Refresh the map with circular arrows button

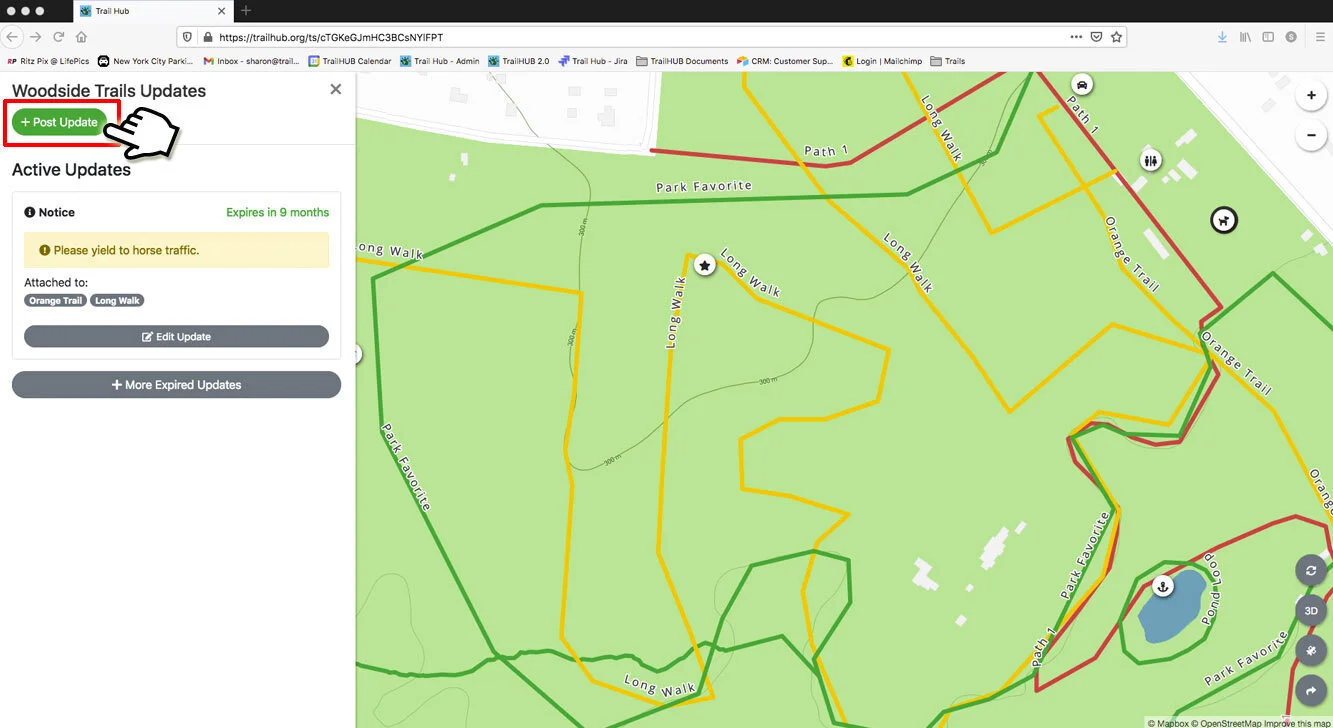click(1311, 571)
